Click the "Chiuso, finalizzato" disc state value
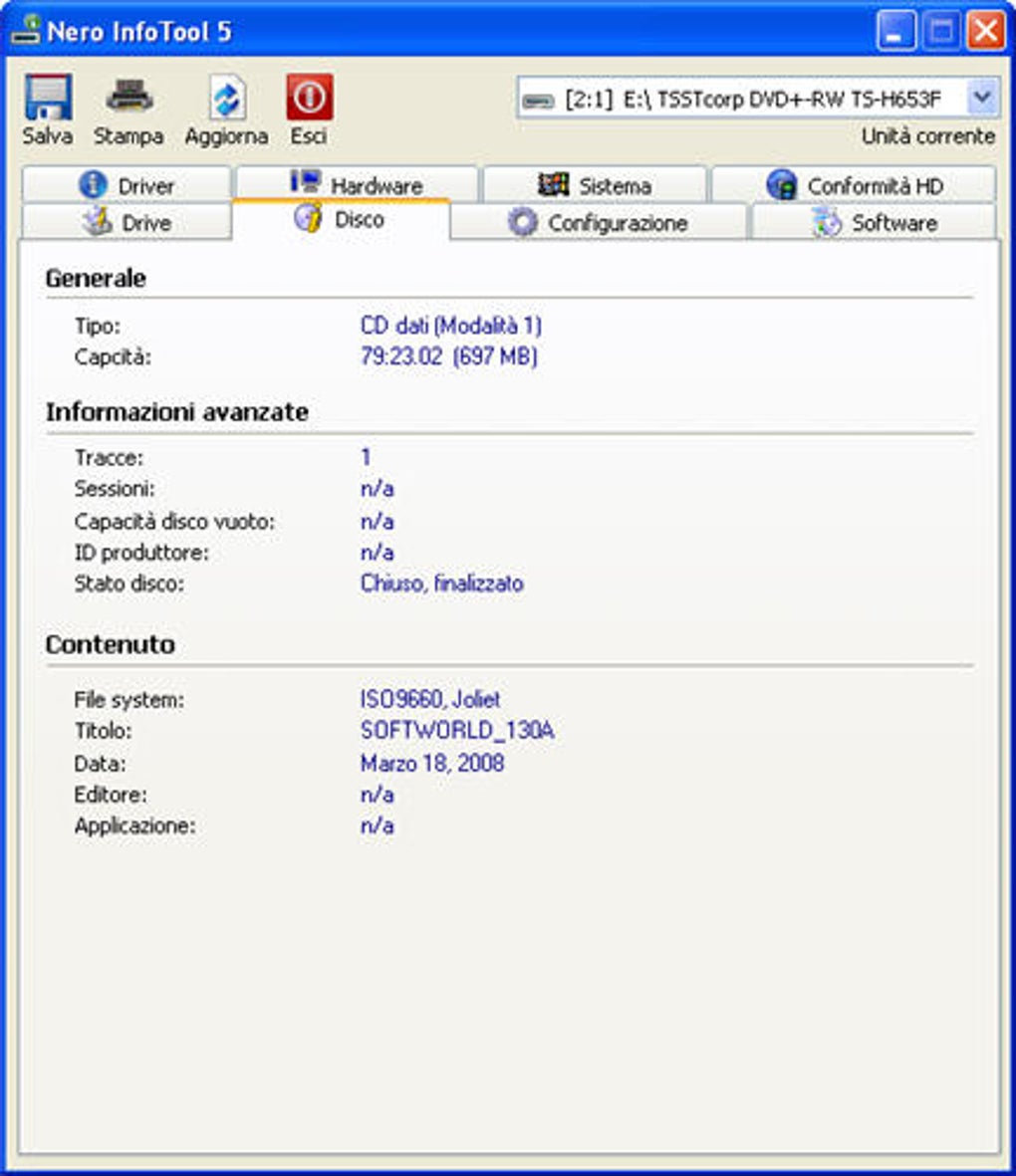 (442, 583)
